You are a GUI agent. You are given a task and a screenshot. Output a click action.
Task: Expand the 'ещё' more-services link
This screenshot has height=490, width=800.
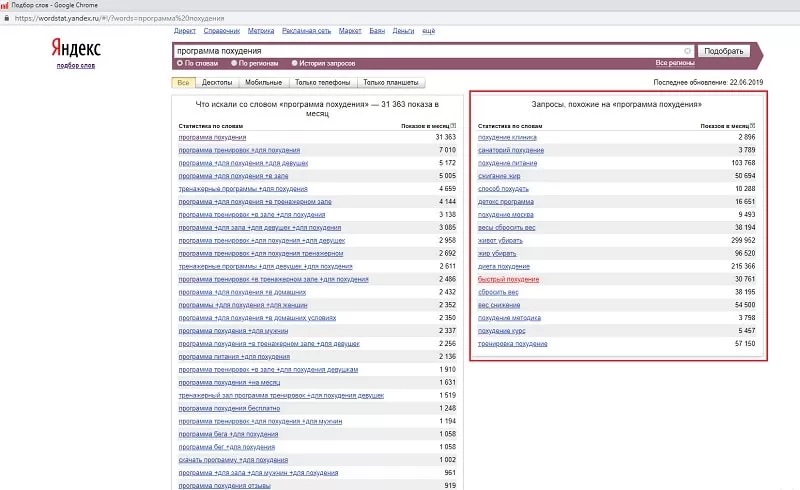click(x=429, y=31)
